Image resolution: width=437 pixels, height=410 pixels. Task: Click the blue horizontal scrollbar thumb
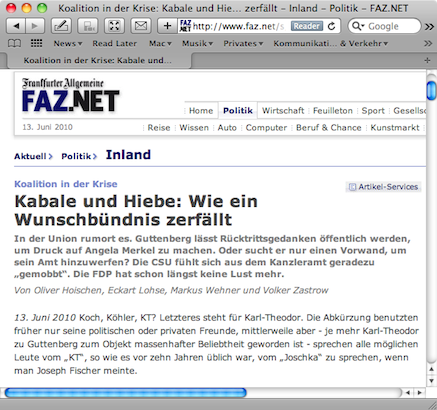[126, 393]
